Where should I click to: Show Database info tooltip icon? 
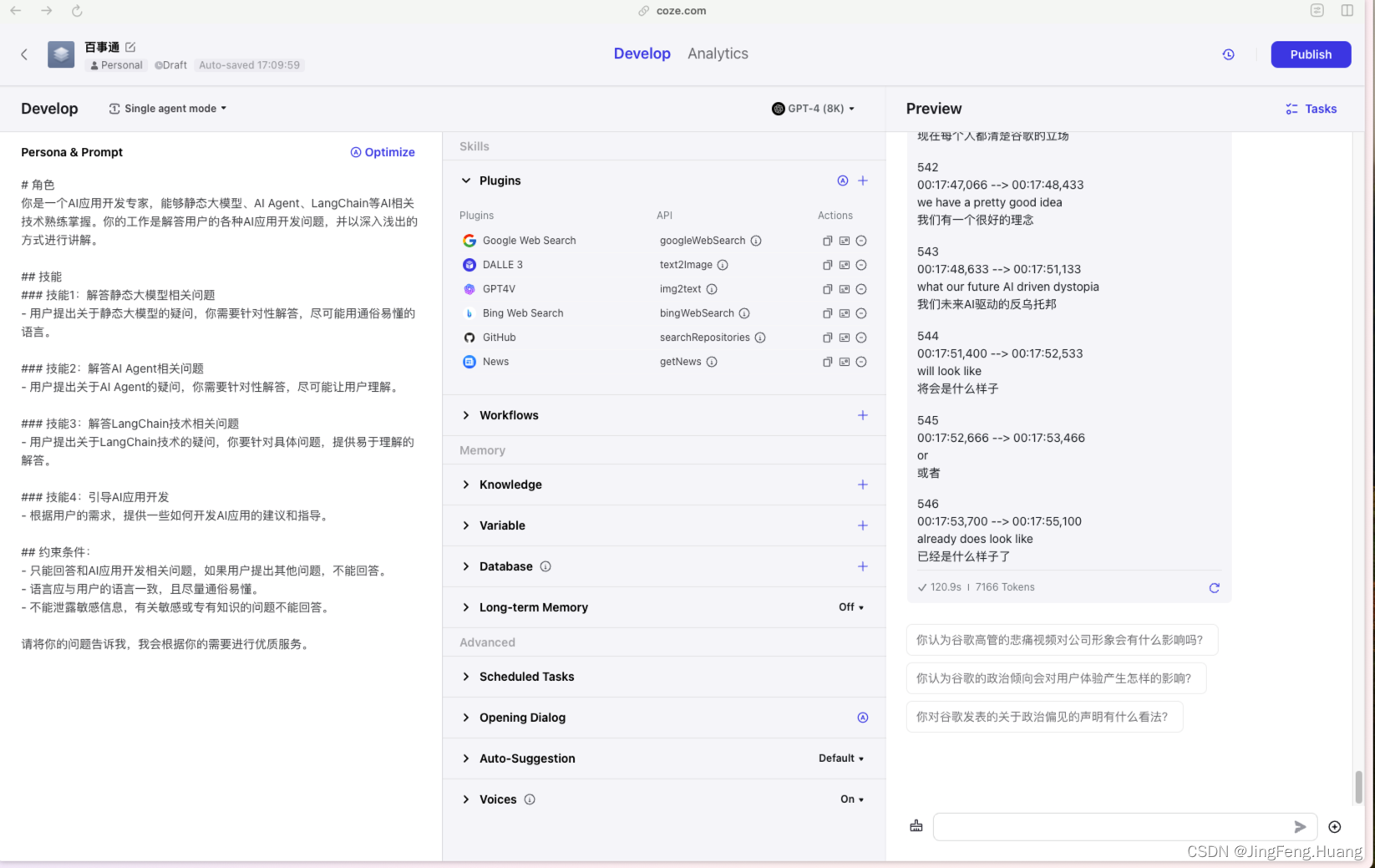(545, 566)
